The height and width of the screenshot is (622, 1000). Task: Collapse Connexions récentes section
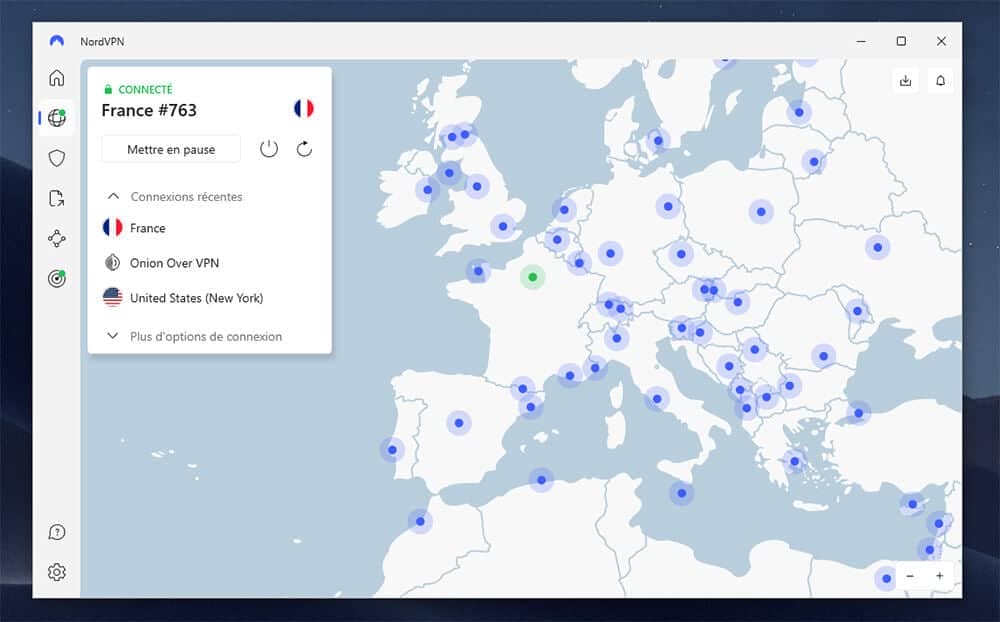113,196
